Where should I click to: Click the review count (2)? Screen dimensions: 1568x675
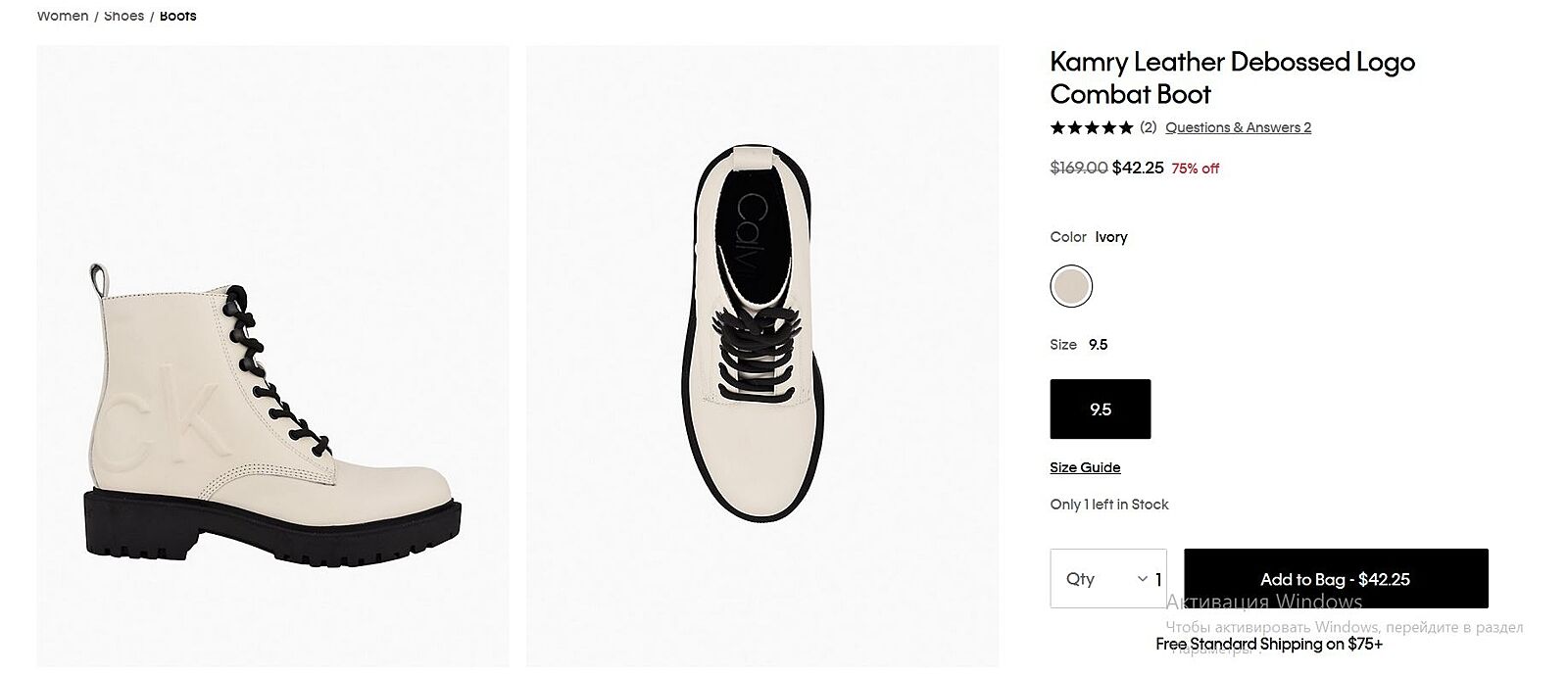pos(1148,127)
